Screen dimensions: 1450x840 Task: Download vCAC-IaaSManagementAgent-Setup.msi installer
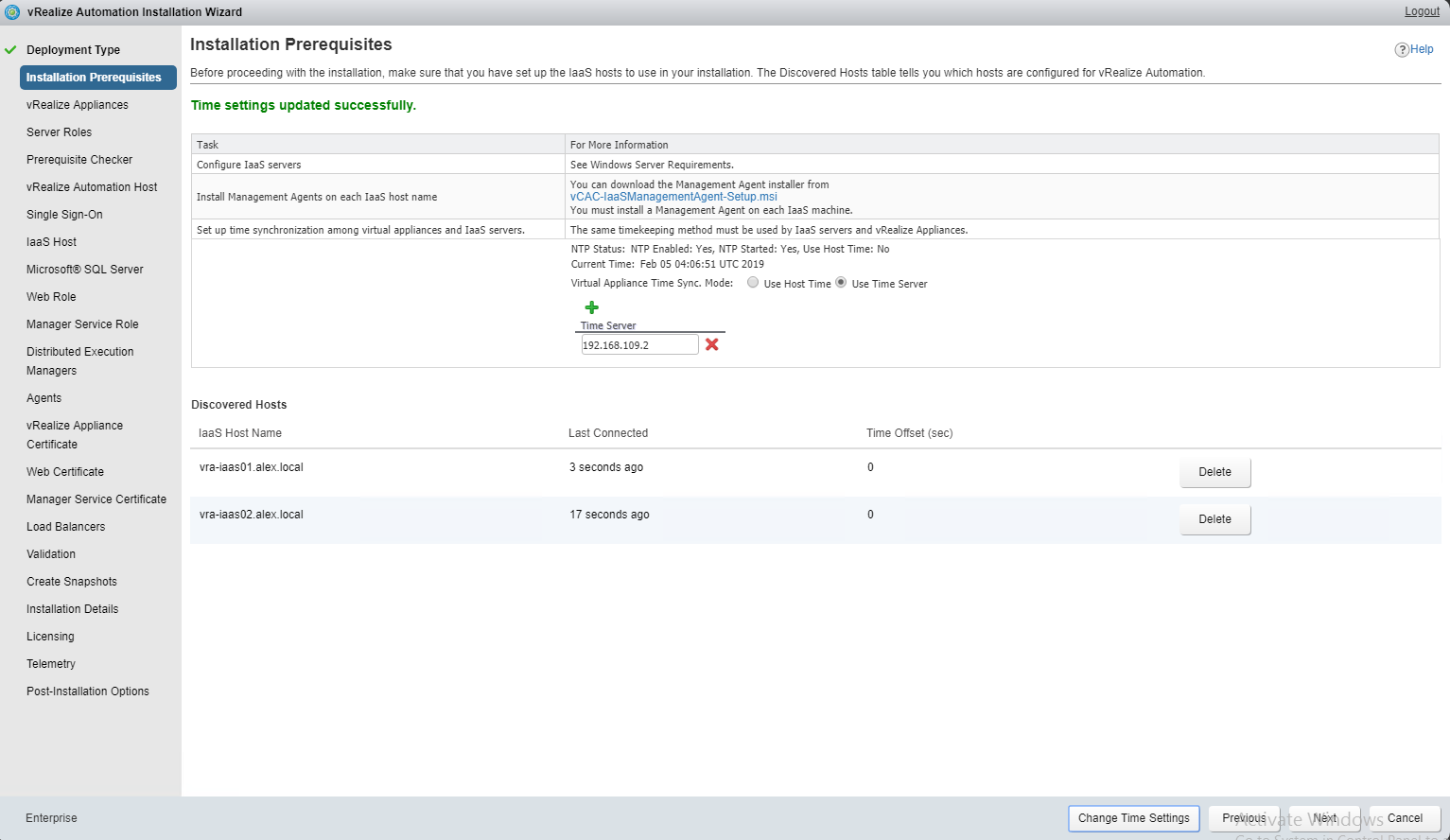673,197
